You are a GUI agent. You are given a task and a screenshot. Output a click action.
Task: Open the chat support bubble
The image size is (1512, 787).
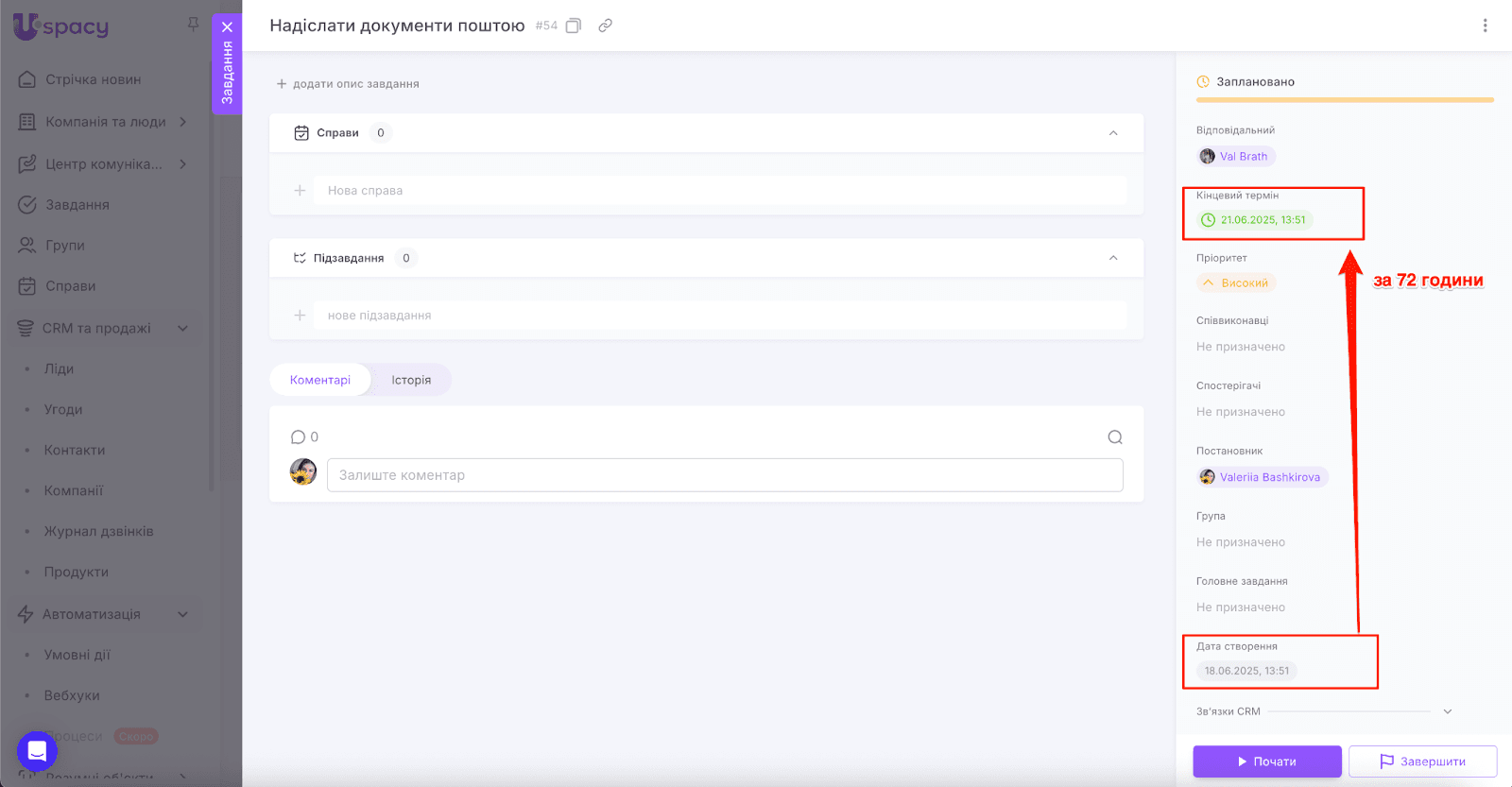click(x=37, y=752)
